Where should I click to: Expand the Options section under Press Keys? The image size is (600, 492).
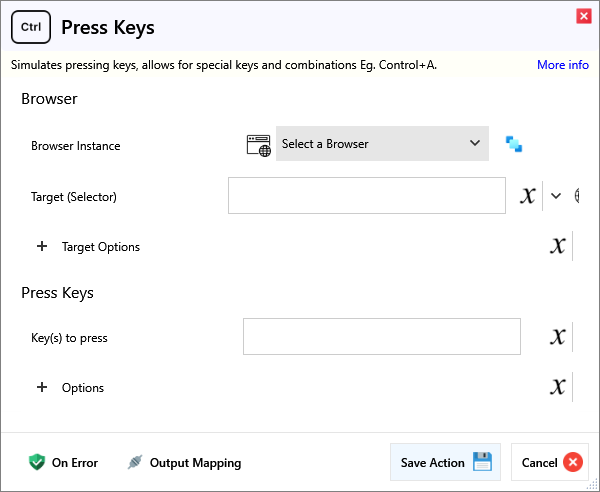(42, 388)
